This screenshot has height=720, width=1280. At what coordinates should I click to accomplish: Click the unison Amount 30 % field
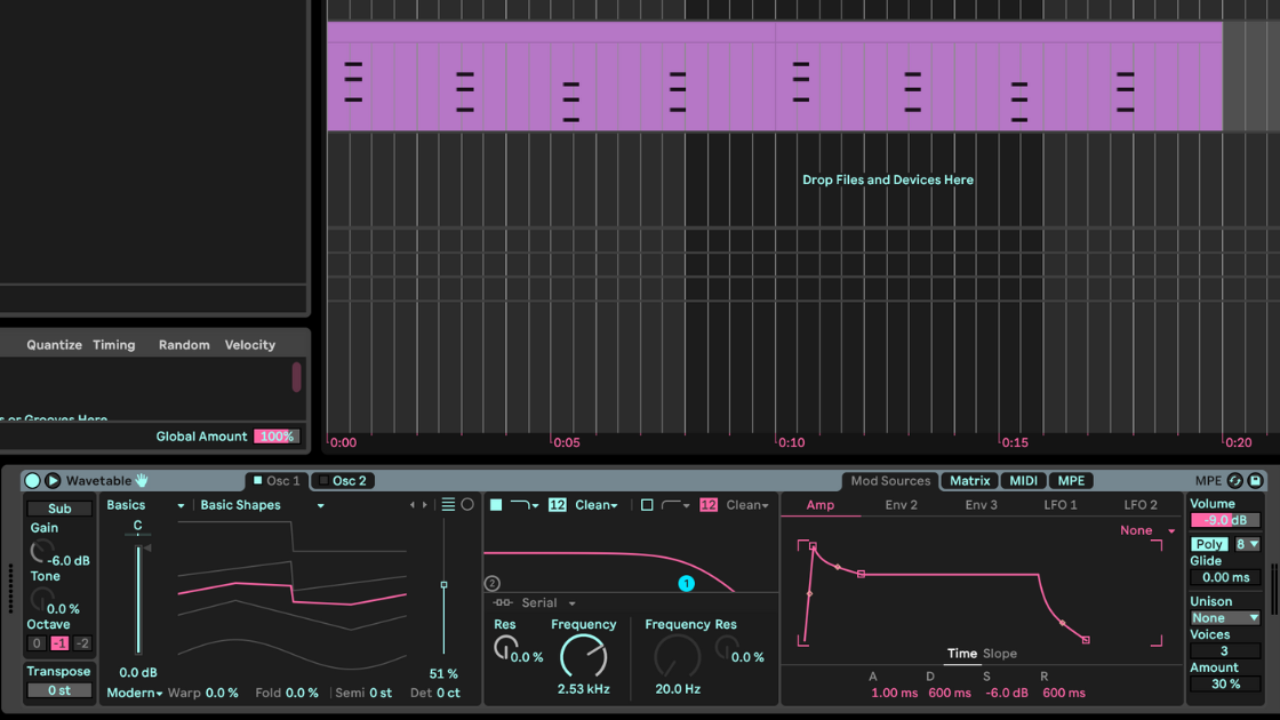pos(1226,684)
